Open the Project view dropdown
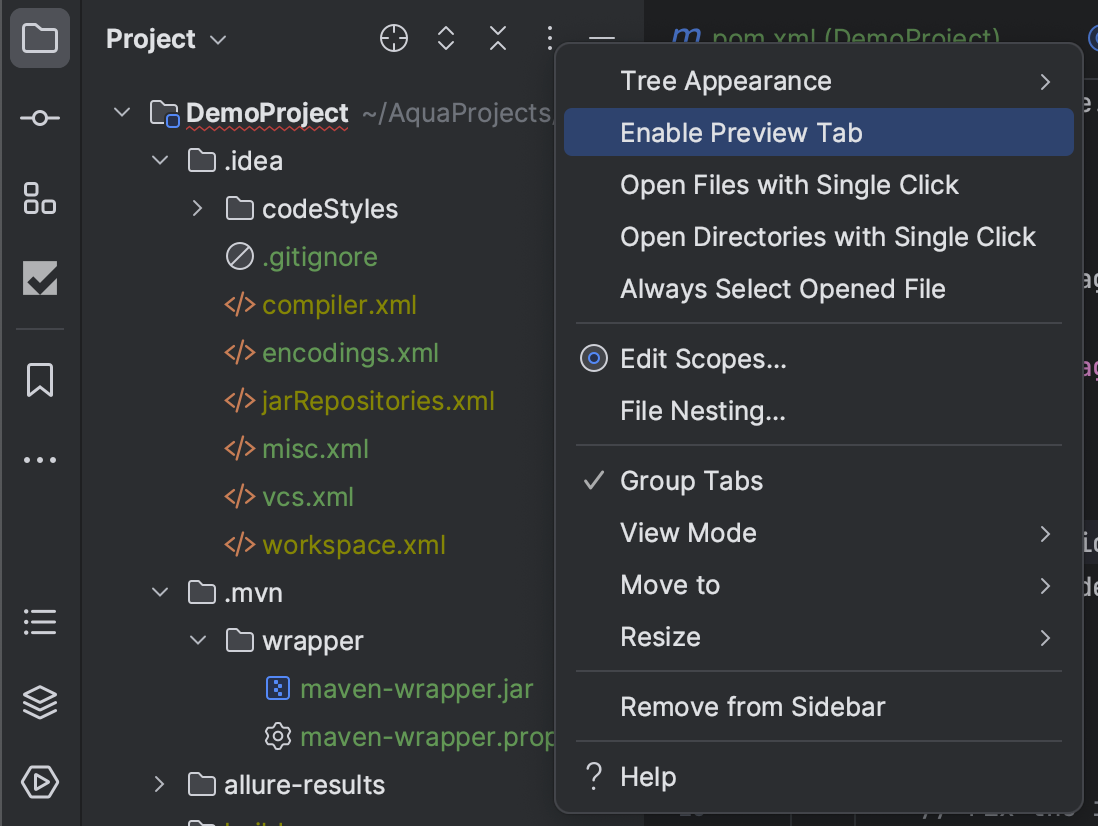This screenshot has width=1098, height=826. click(167, 40)
